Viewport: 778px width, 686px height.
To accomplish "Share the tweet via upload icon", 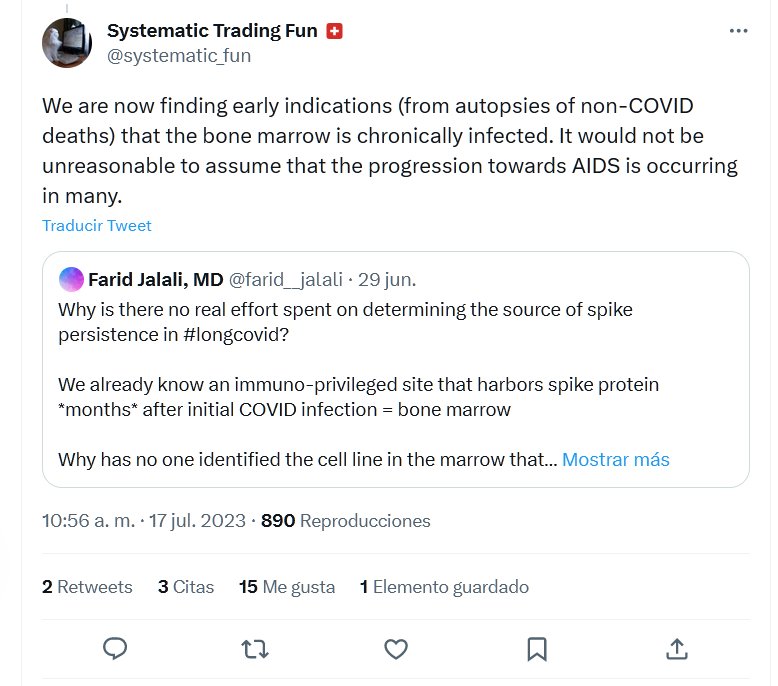I will (677, 649).
